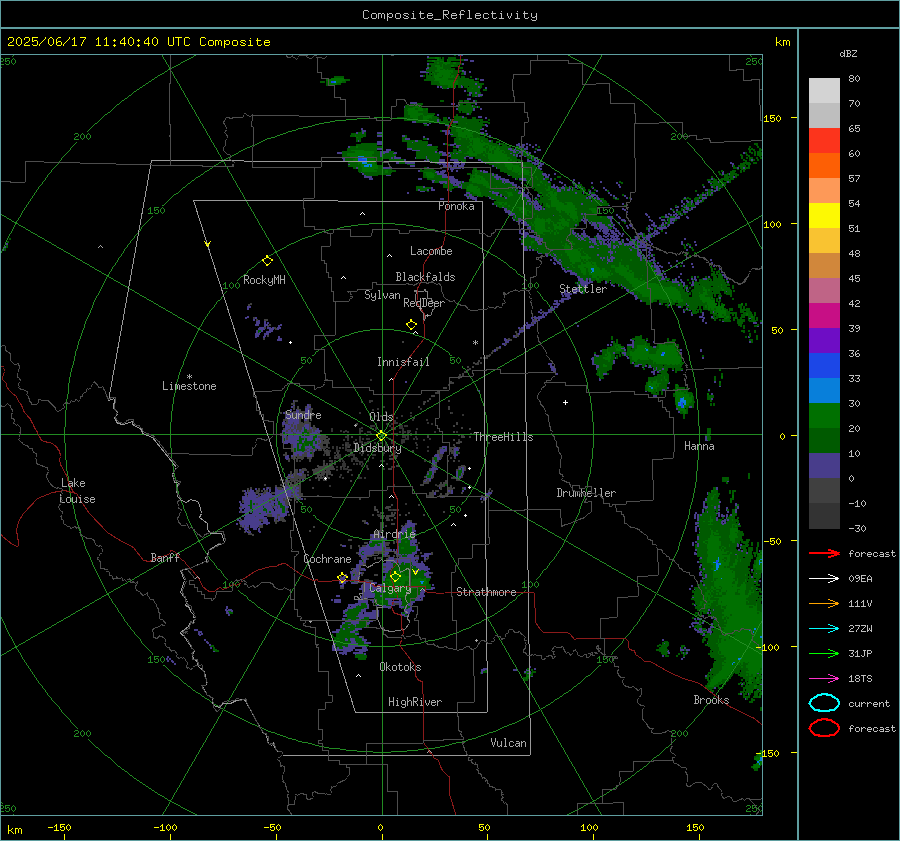
Task: Click the RedDeer city label
Action: click(424, 303)
